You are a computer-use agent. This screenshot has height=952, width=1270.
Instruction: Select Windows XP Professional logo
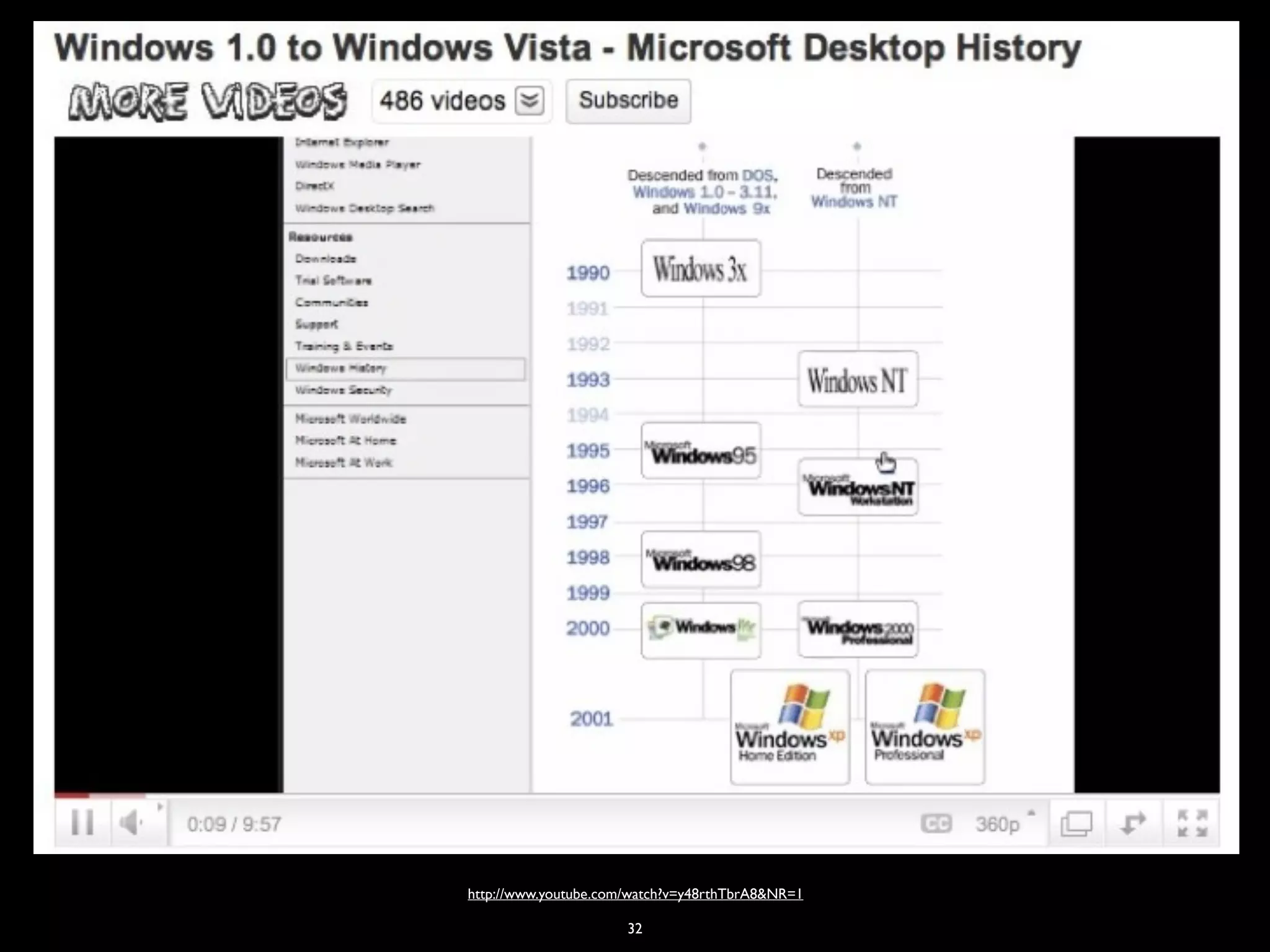pyautogui.click(x=925, y=727)
